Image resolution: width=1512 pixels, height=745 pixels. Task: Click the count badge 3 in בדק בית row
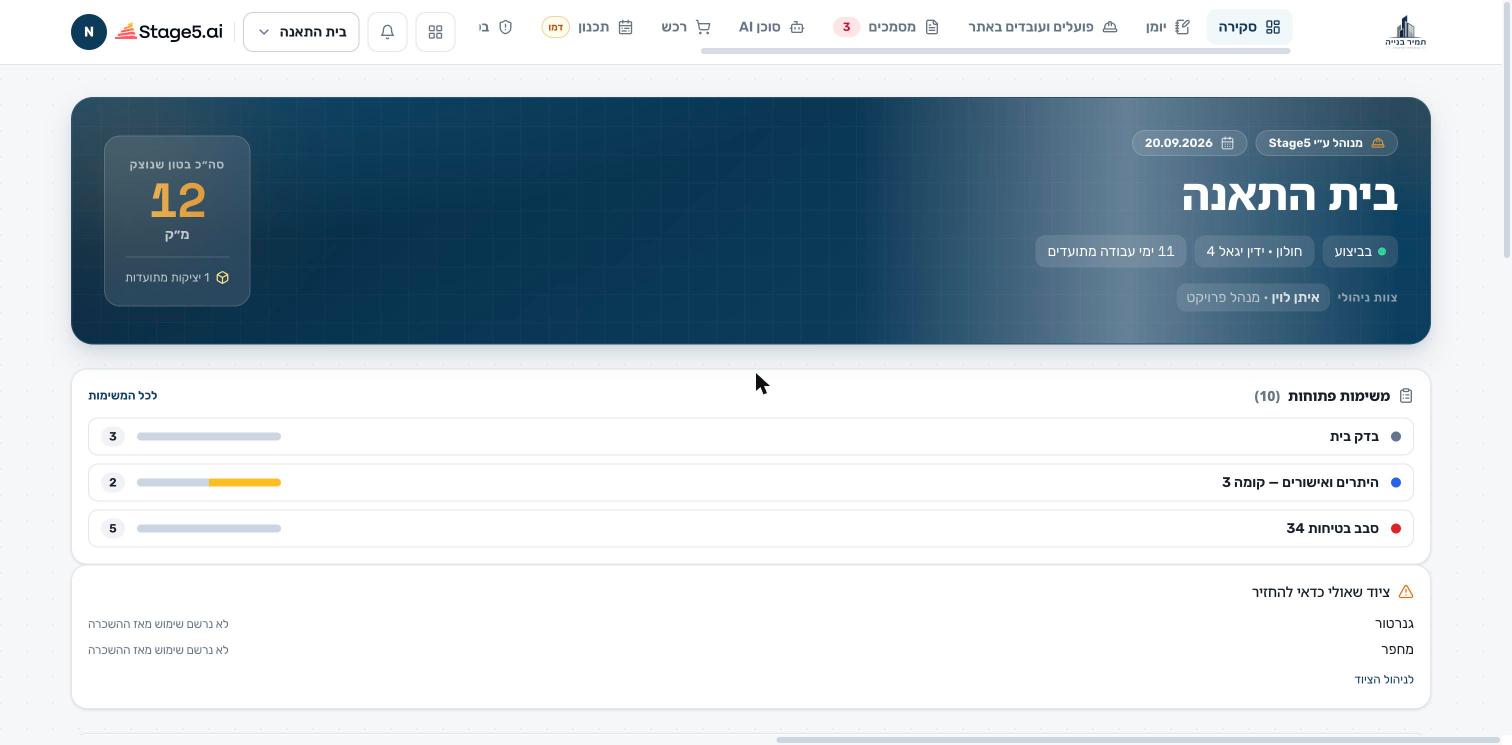pyautogui.click(x=113, y=436)
